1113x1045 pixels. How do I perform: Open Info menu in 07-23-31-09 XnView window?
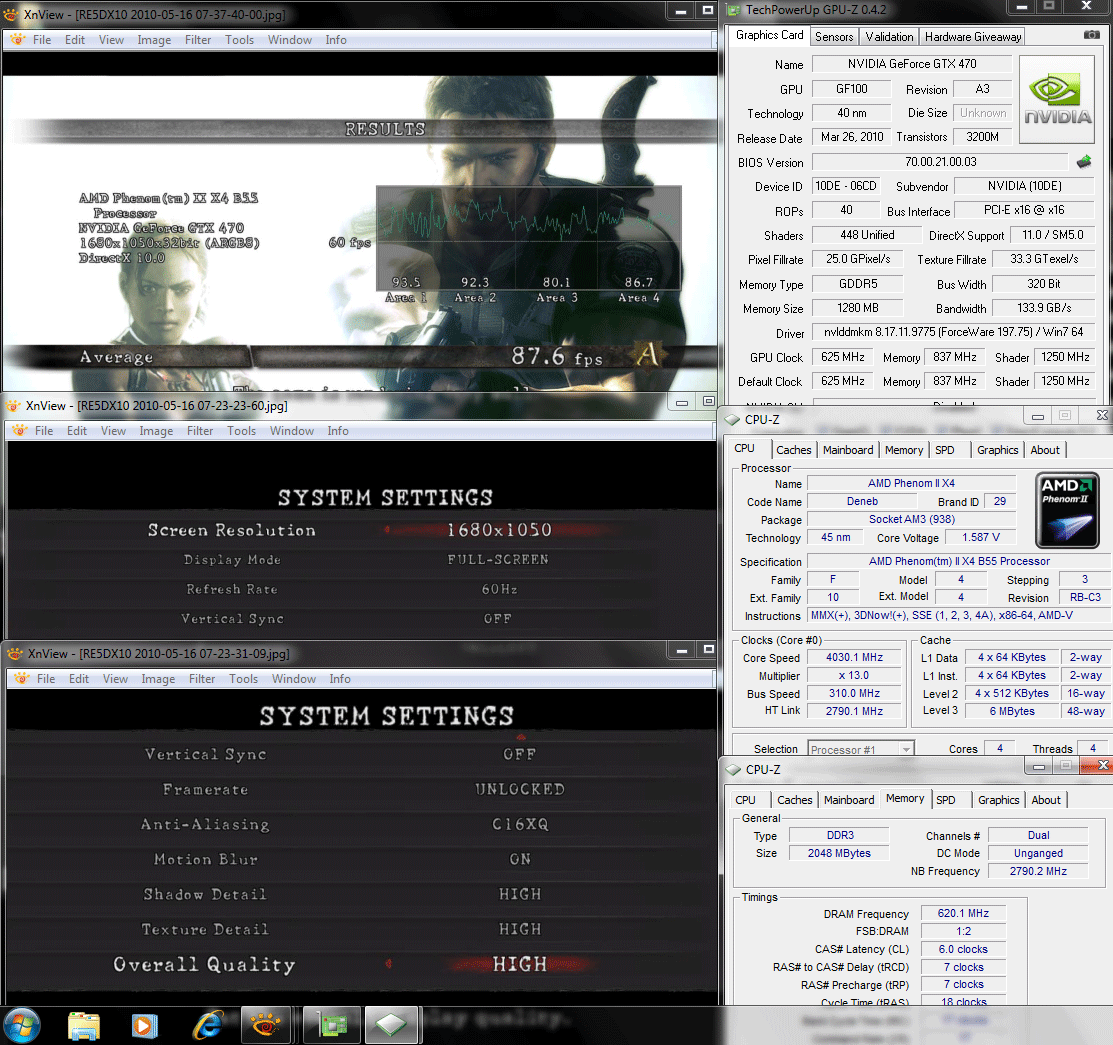pos(340,679)
